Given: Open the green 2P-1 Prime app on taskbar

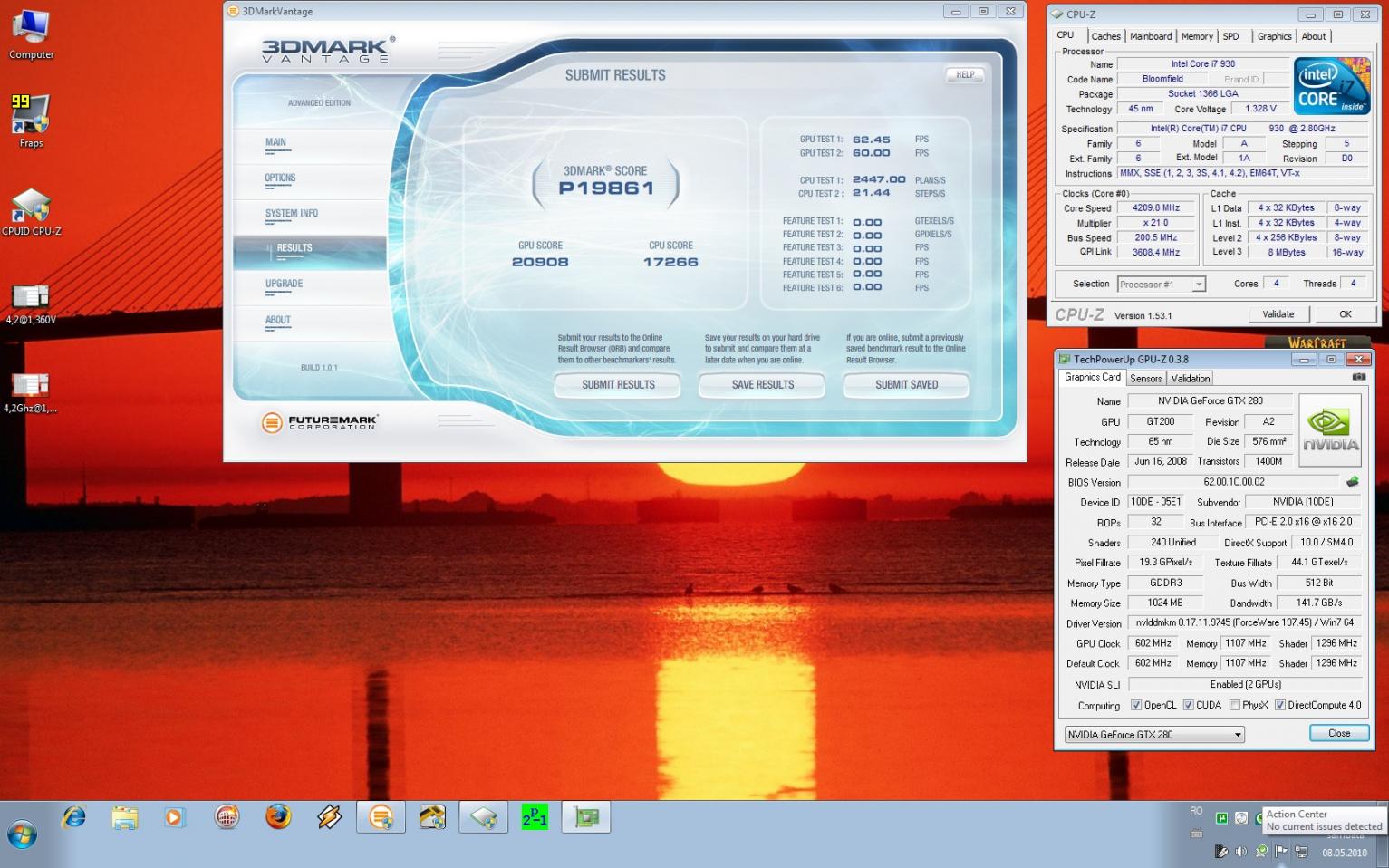Looking at the screenshot, I should point(535,817).
